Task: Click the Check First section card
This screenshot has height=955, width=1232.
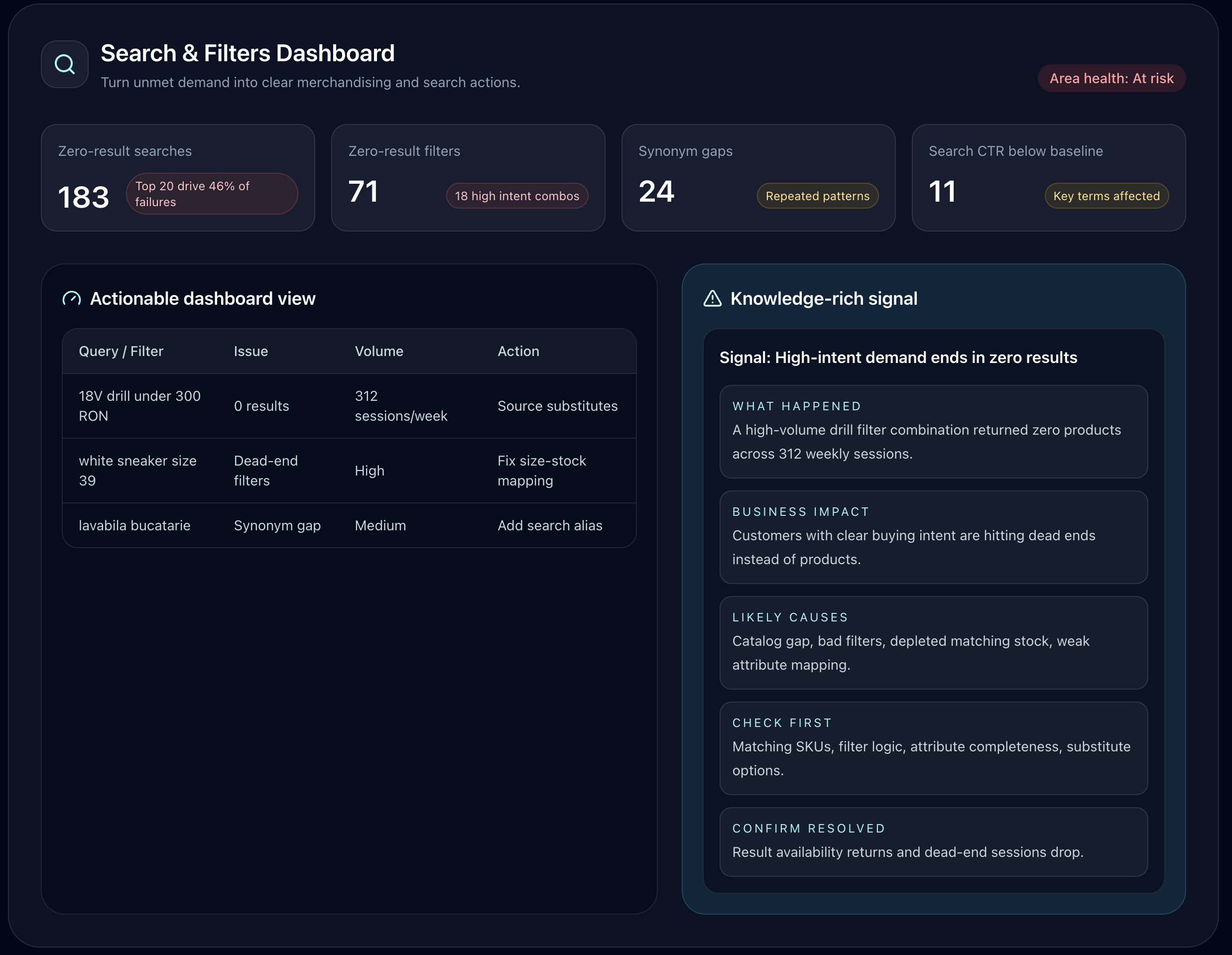Action: [x=933, y=748]
